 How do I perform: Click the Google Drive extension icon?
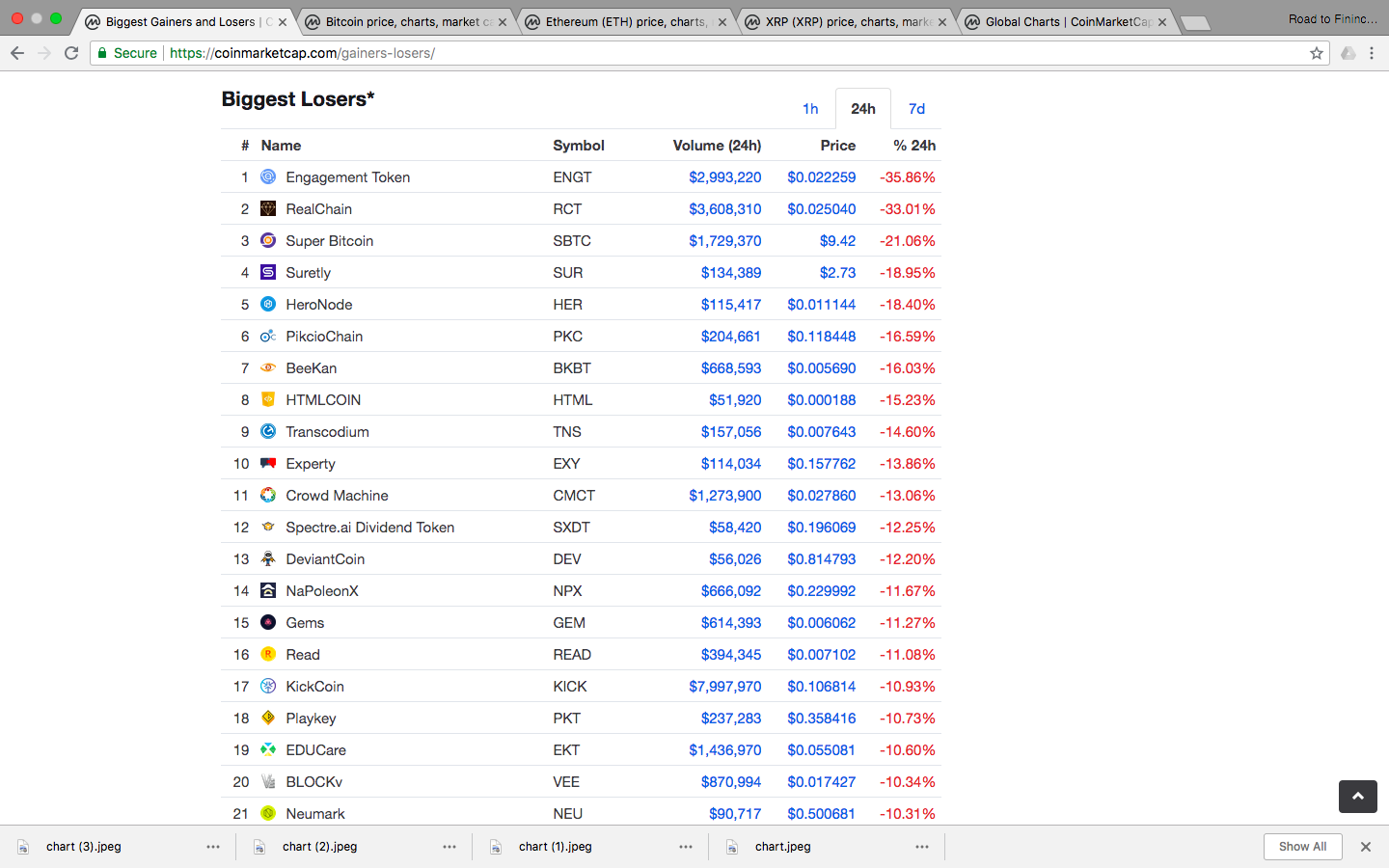tap(1348, 53)
